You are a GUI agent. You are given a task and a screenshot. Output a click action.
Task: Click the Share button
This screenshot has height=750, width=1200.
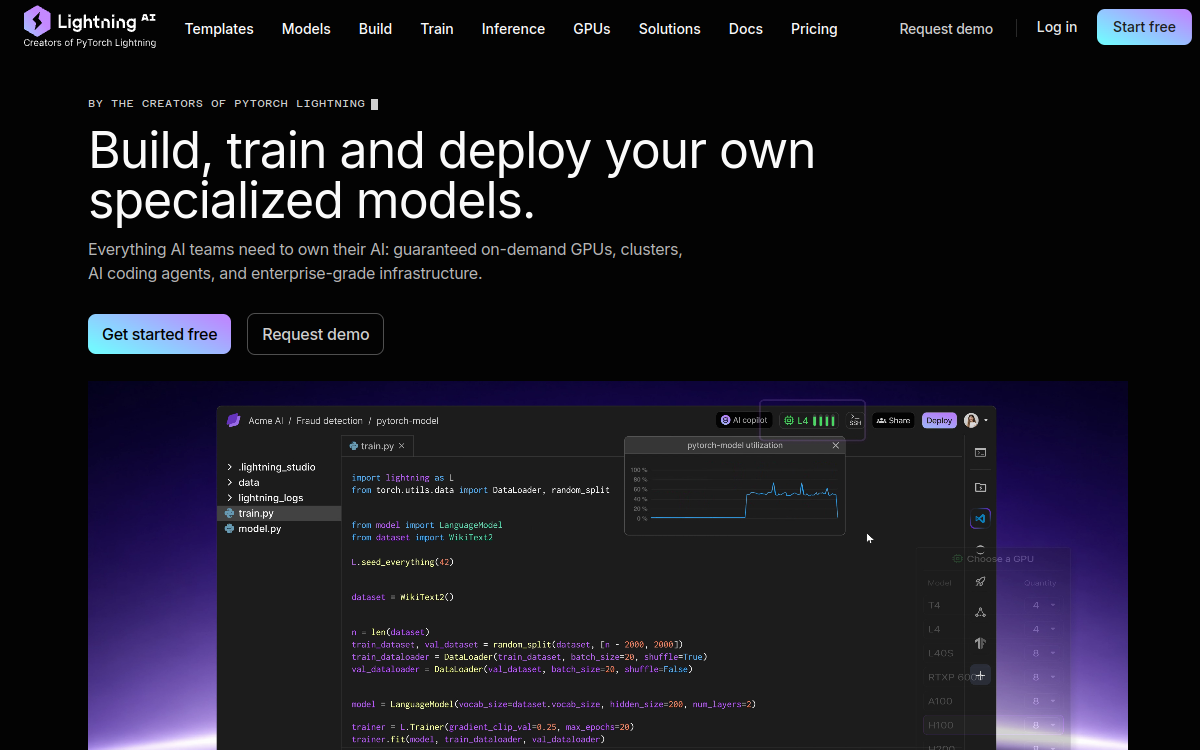[x=893, y=421]
